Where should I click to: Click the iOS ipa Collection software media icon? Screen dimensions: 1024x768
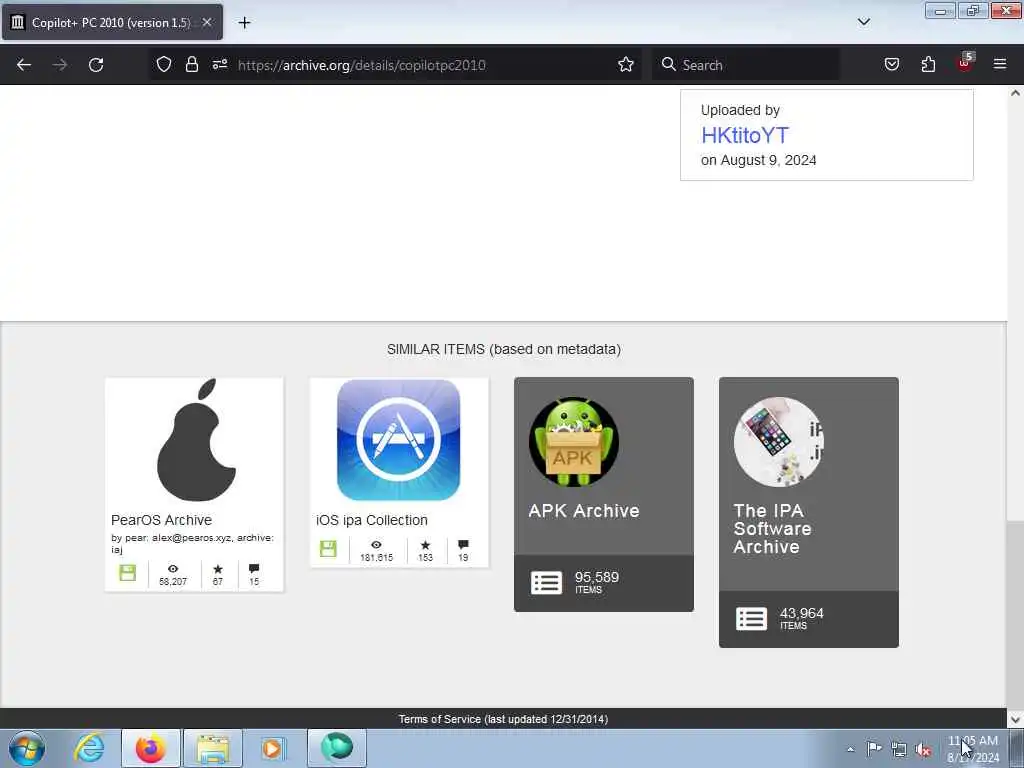pyautogui.click(x=328, y=549)
